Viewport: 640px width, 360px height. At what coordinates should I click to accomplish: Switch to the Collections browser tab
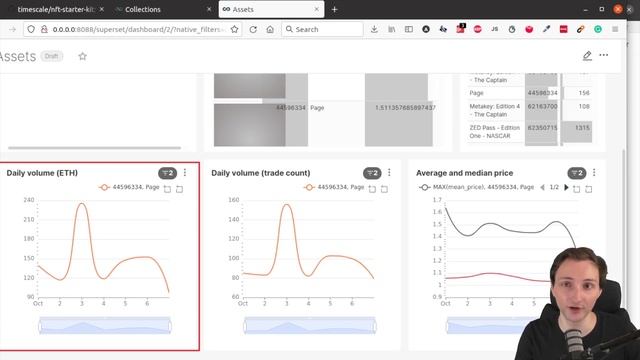143,9
